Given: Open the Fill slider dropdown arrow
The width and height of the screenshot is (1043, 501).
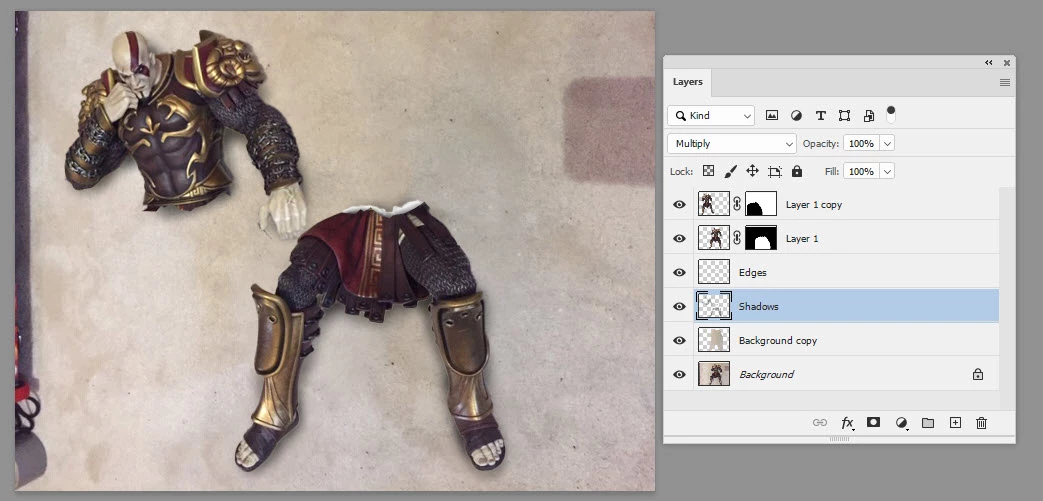Looking at the screenshot, I should click(888, 171).
